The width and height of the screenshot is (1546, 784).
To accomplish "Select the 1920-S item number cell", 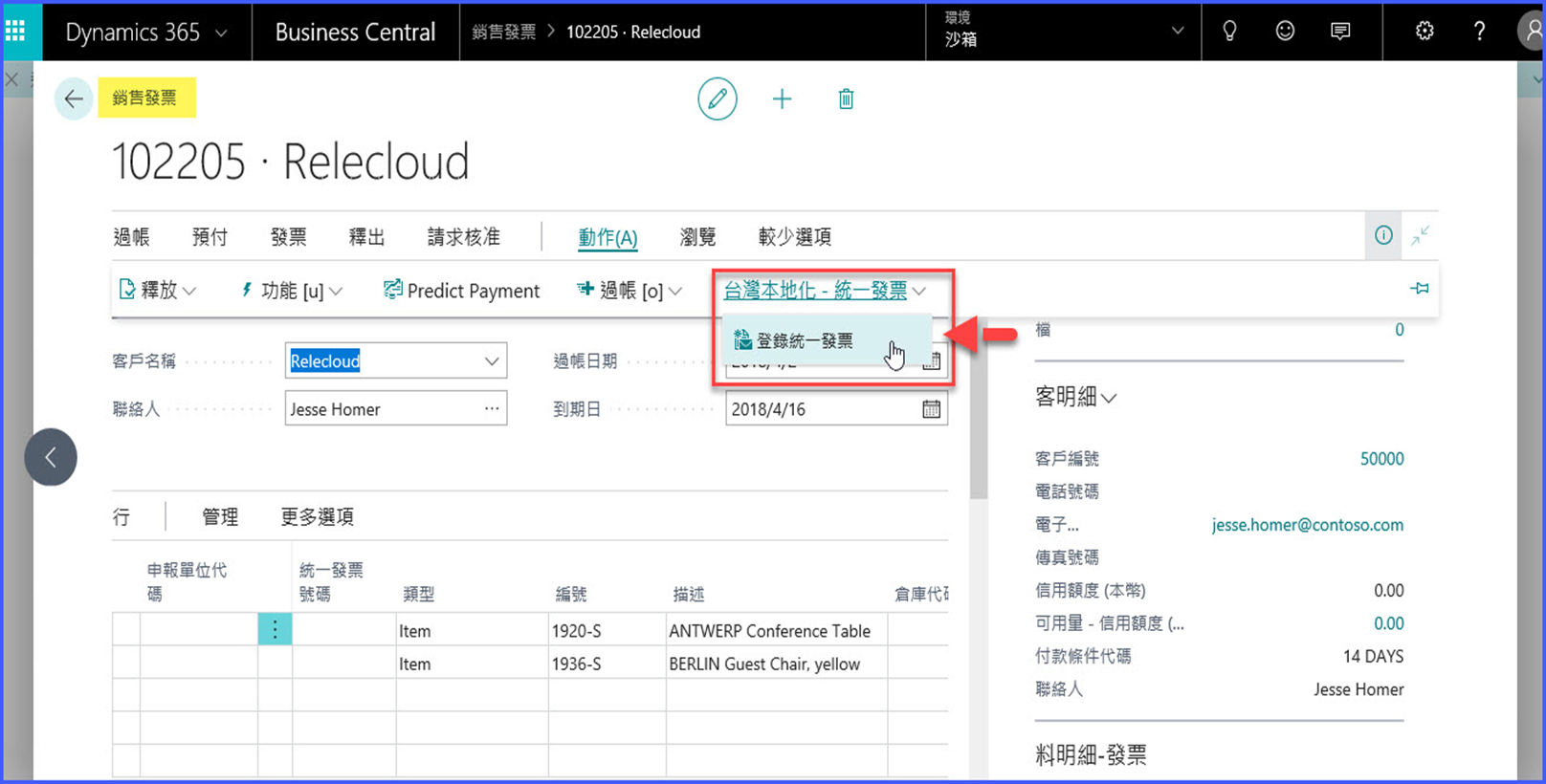I will point(607,631).
